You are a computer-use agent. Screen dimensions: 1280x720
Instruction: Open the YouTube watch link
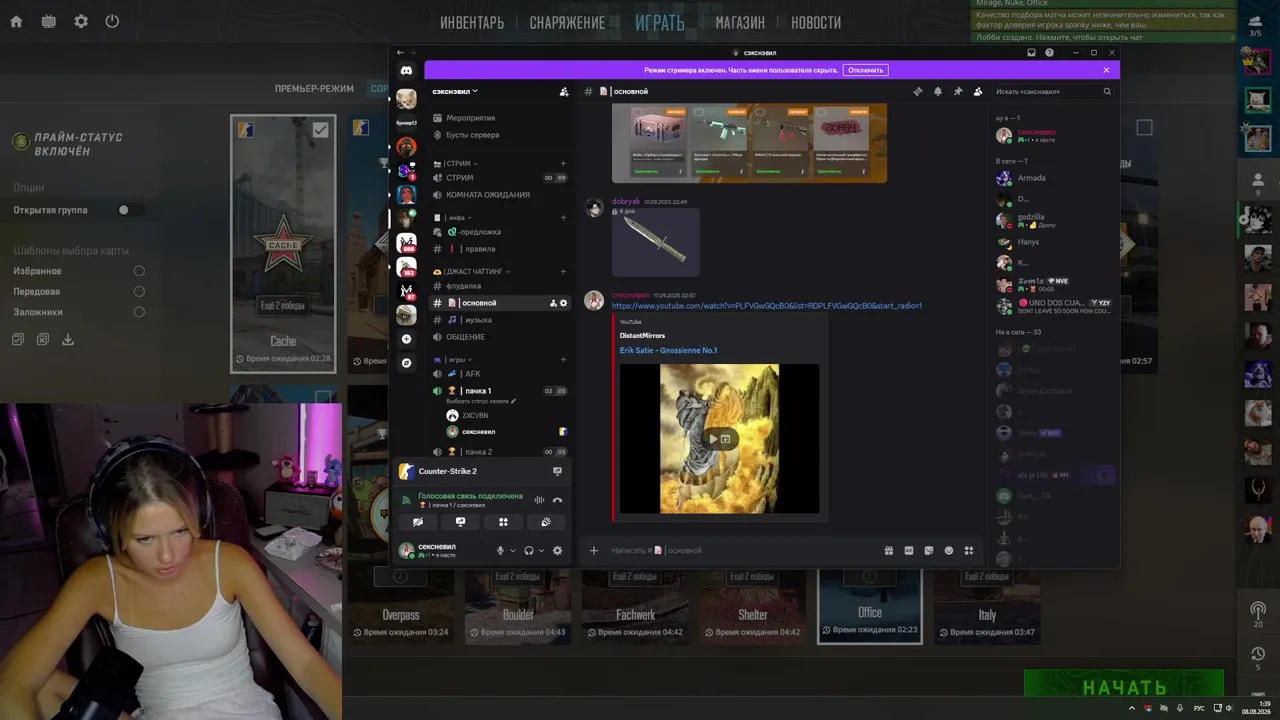pyautogui.click(x=767, y=305)
